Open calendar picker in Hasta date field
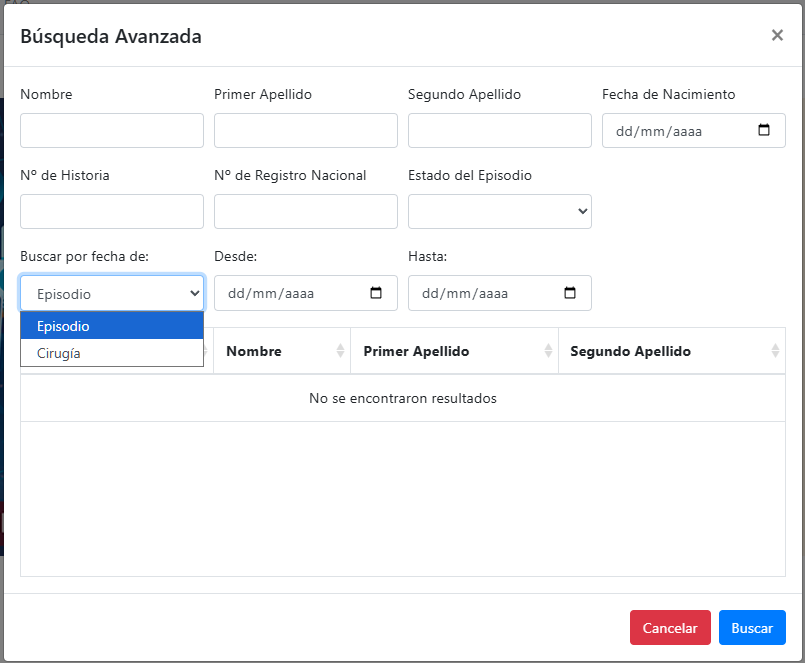This screenshot has width=805, height=663. pyautogui.click(x=570, y=293)
